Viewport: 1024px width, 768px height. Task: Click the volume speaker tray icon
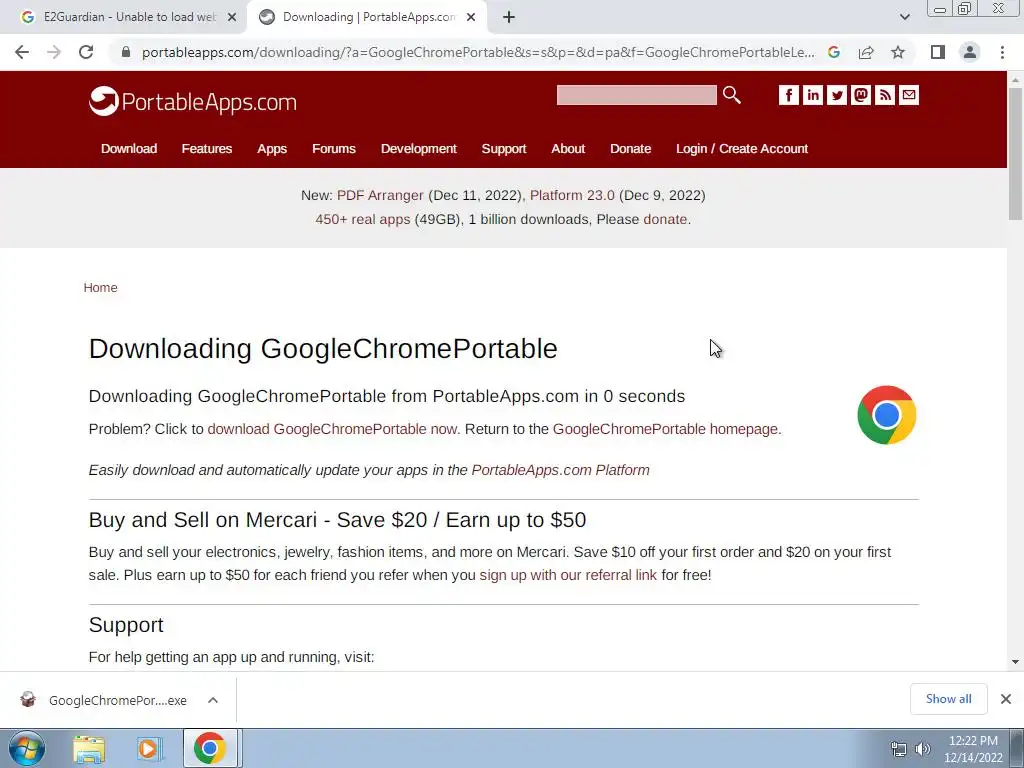tap(923, 749)
